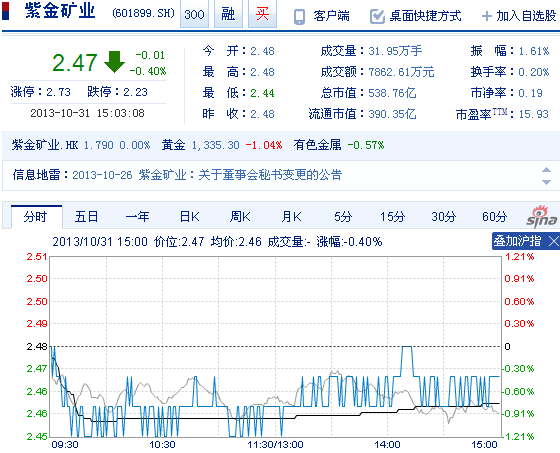Switch to the 5分 five-minute tab
The height and width of the screenshot is (453, 560).
coord(343,217)
